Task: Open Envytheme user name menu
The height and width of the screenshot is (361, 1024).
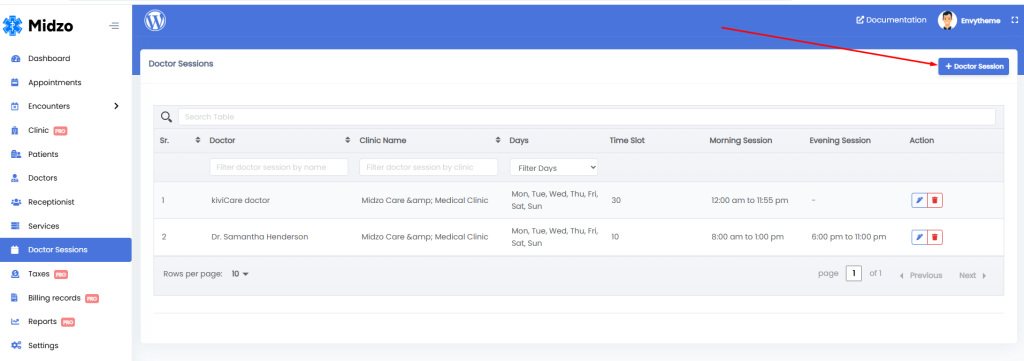Action: pos(980,21)
